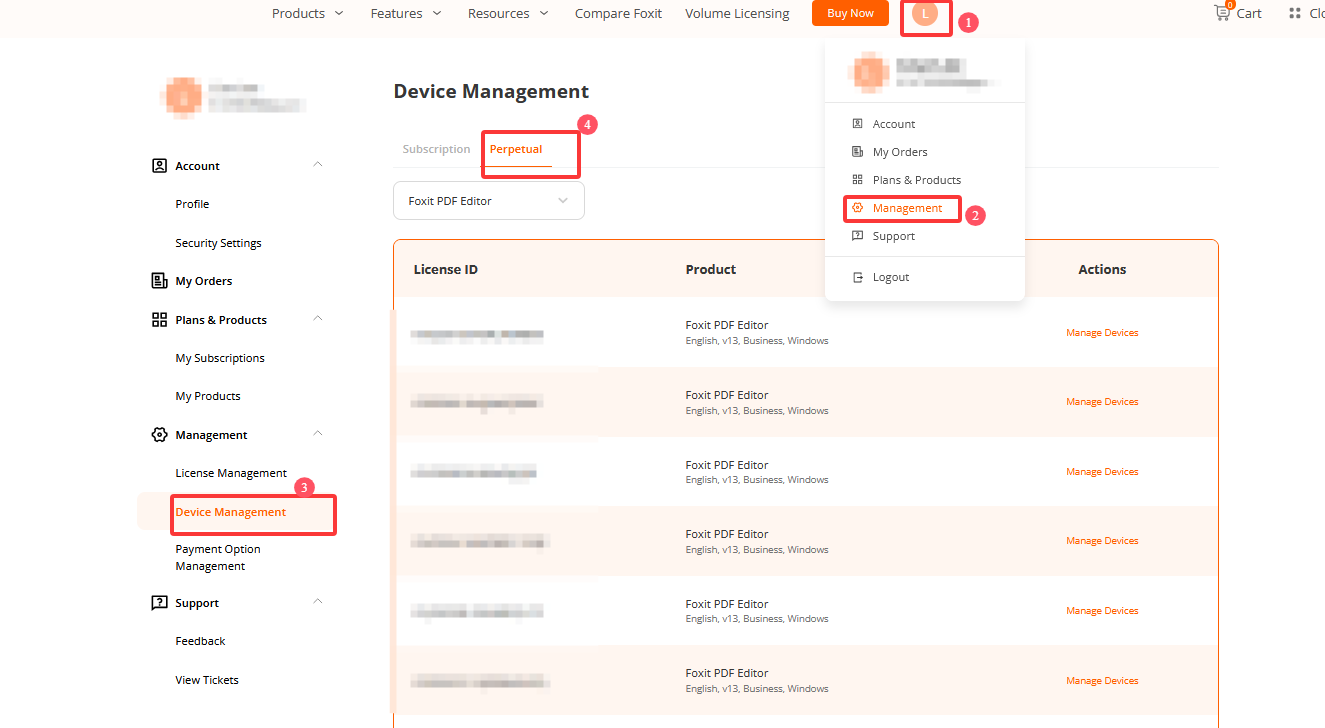This screenshot has height=728, width=1325.
Task: Click the Support icon in the user dropdown
Action: (x=857, y=236)
